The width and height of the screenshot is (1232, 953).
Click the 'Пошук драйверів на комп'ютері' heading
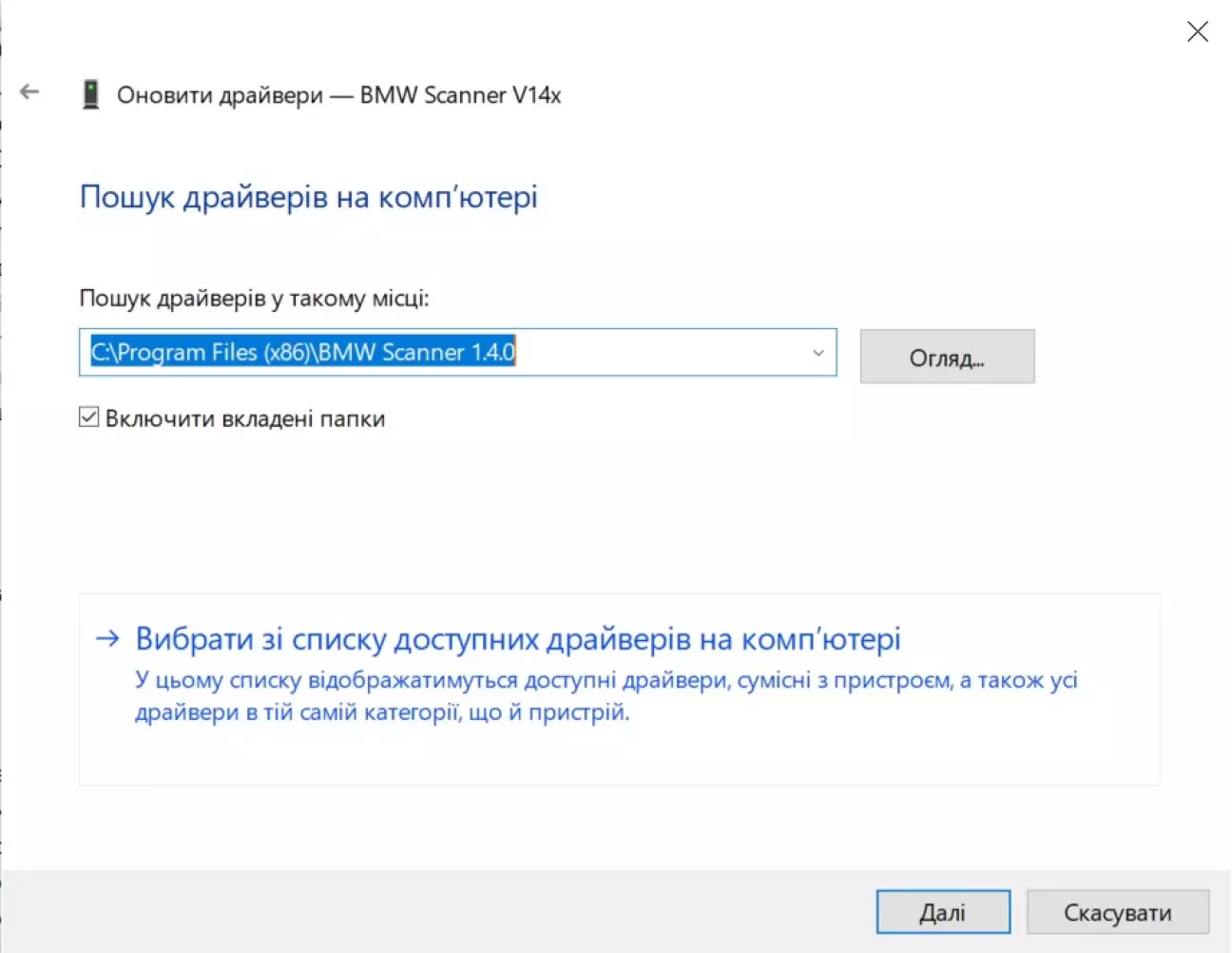click(308, 197)
